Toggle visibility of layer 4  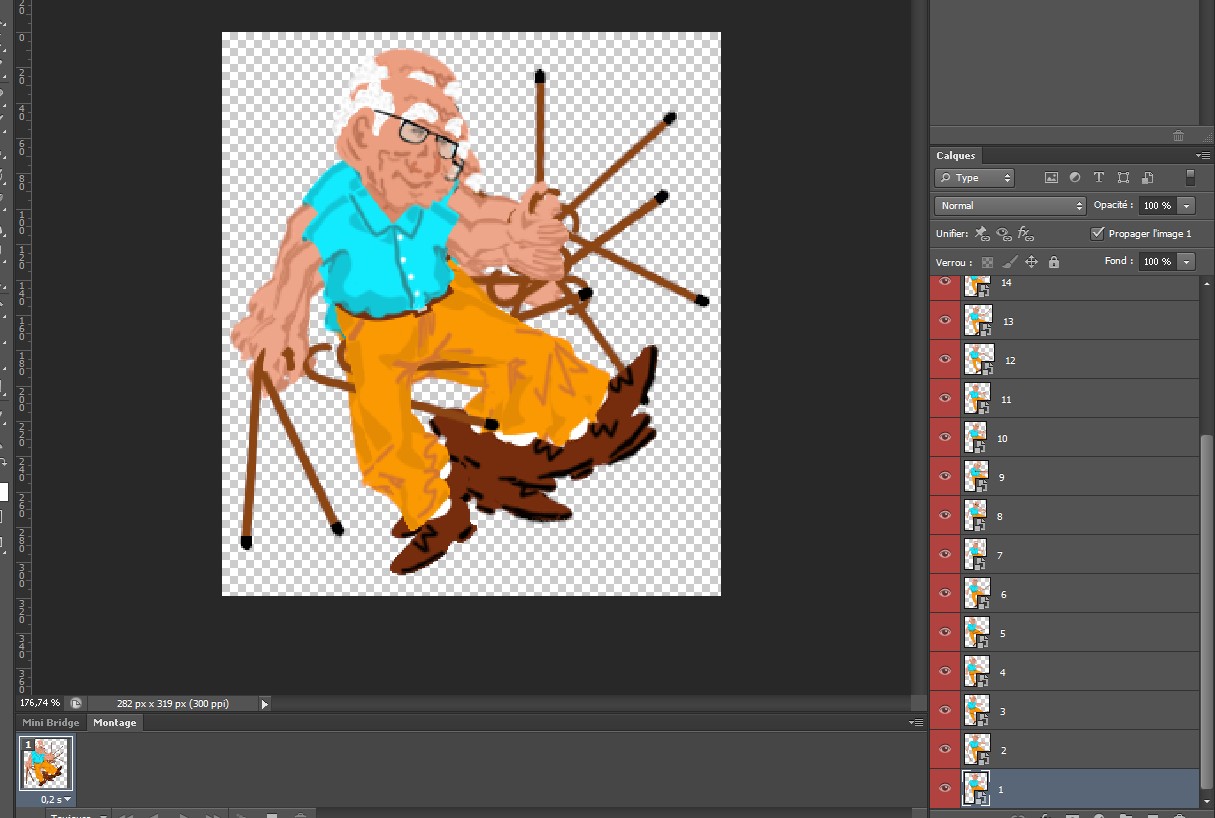[945, 671]
